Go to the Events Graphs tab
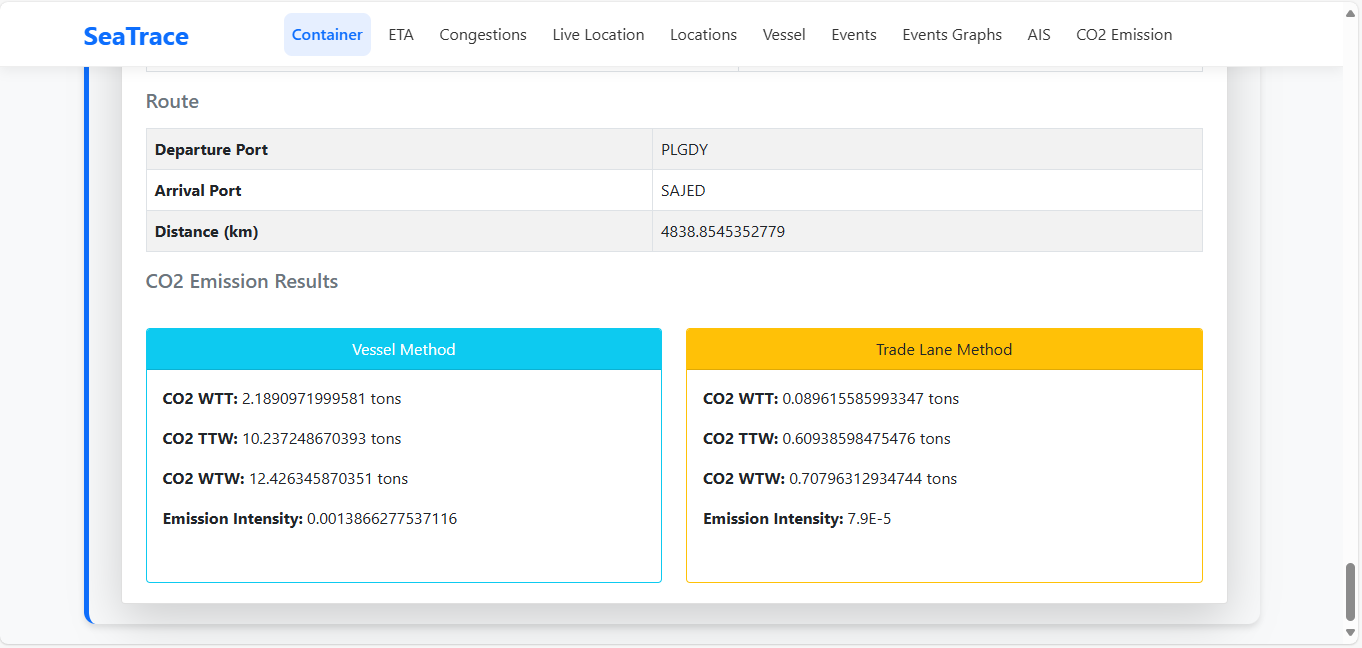This screenshot has width=1362, height=648. pyautogui.click(x=952, y=34)
